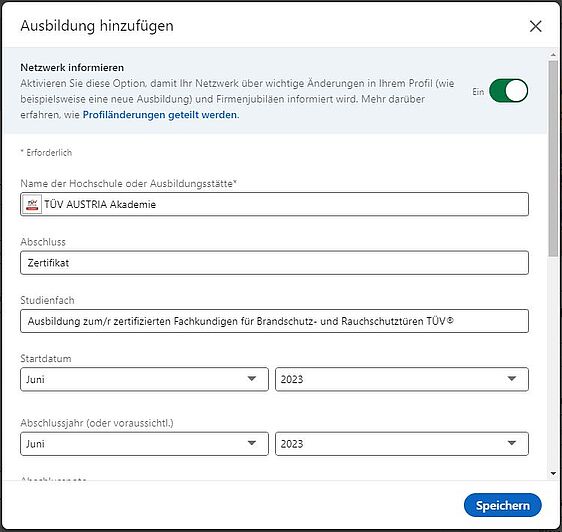Close the Ausbildung hinzufügen dialog
The height and width of the screenshot is (532, 562).
(x=535, y=26)
